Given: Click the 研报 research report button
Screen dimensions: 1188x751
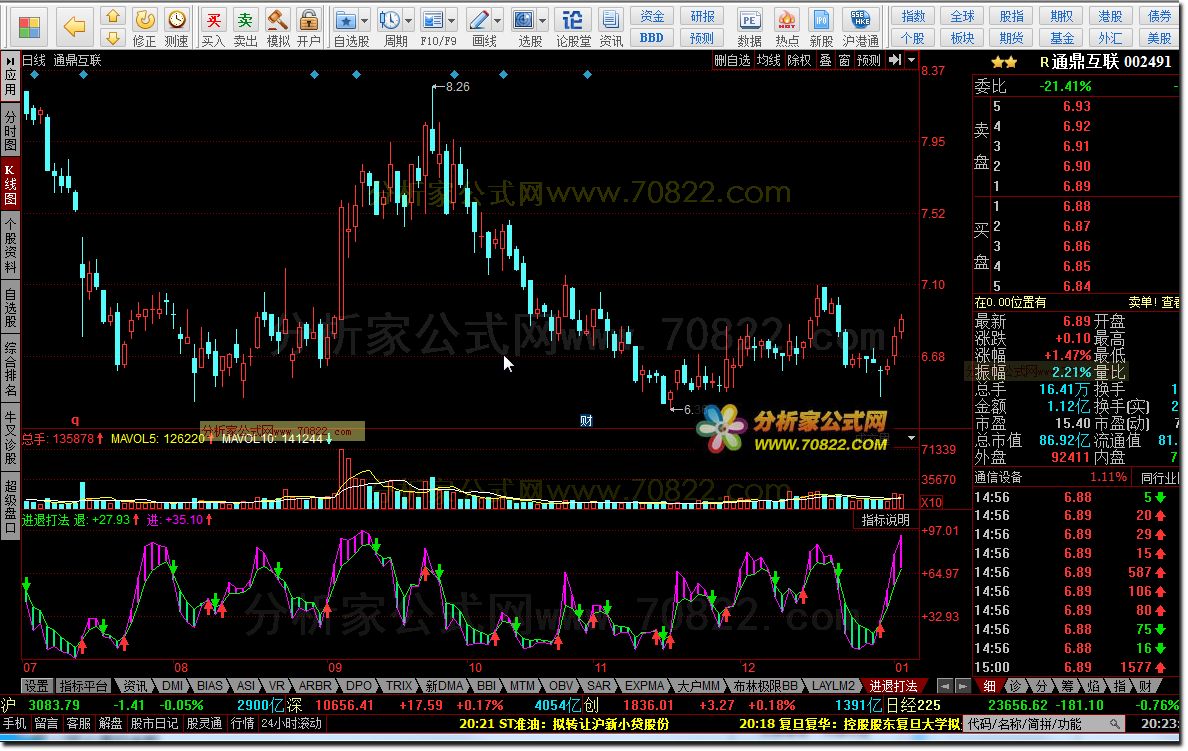Looking at the screenshot, I should (702, 17).
